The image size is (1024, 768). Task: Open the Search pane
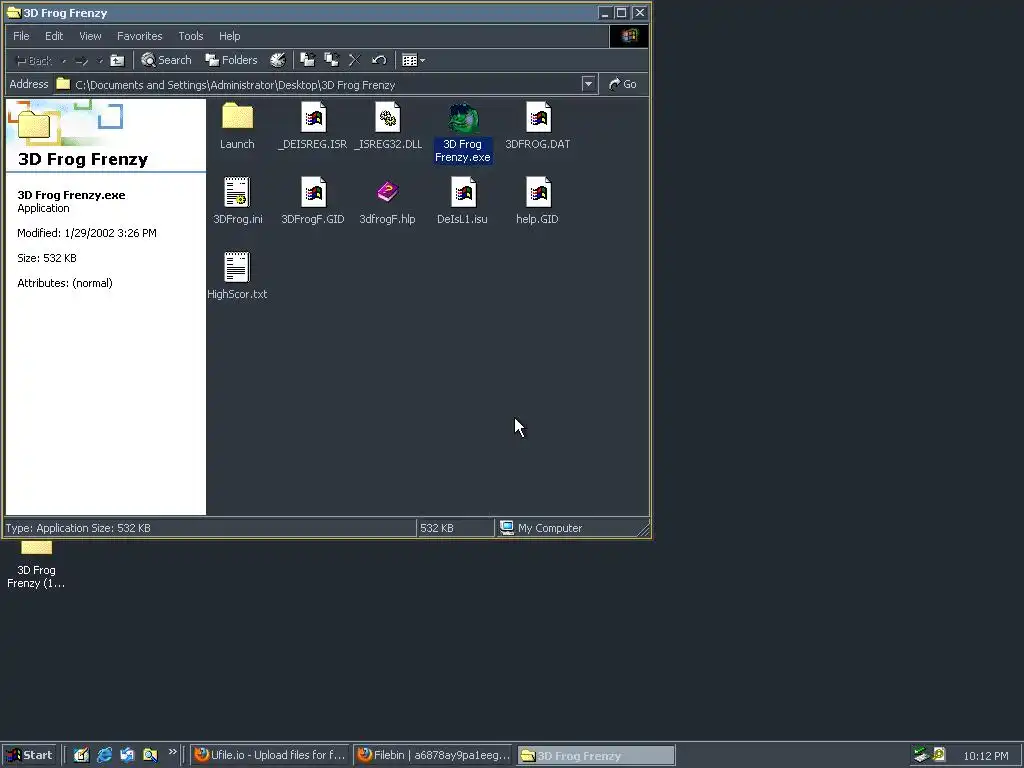[x=167, y=60]
